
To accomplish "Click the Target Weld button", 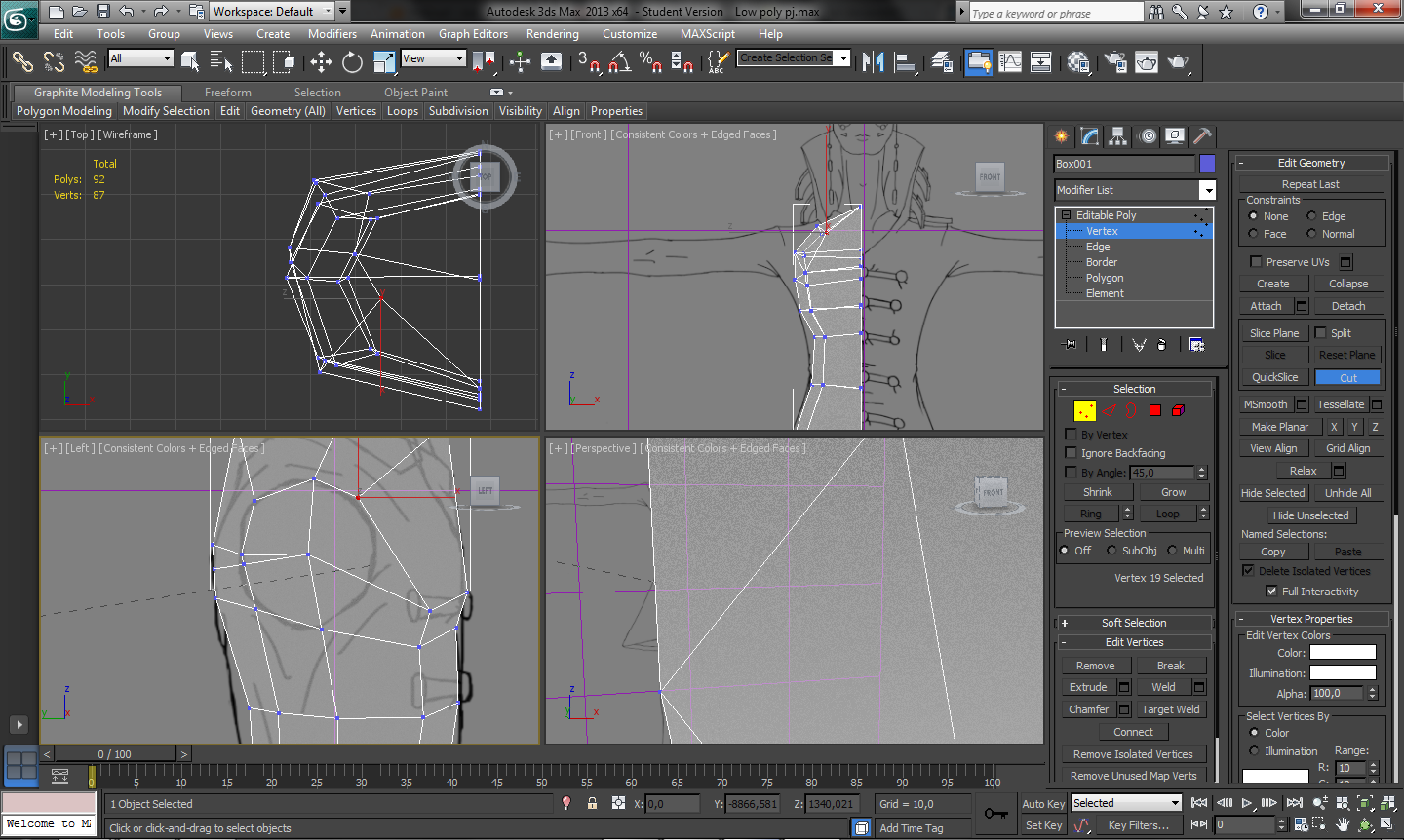I will 1170,709.
